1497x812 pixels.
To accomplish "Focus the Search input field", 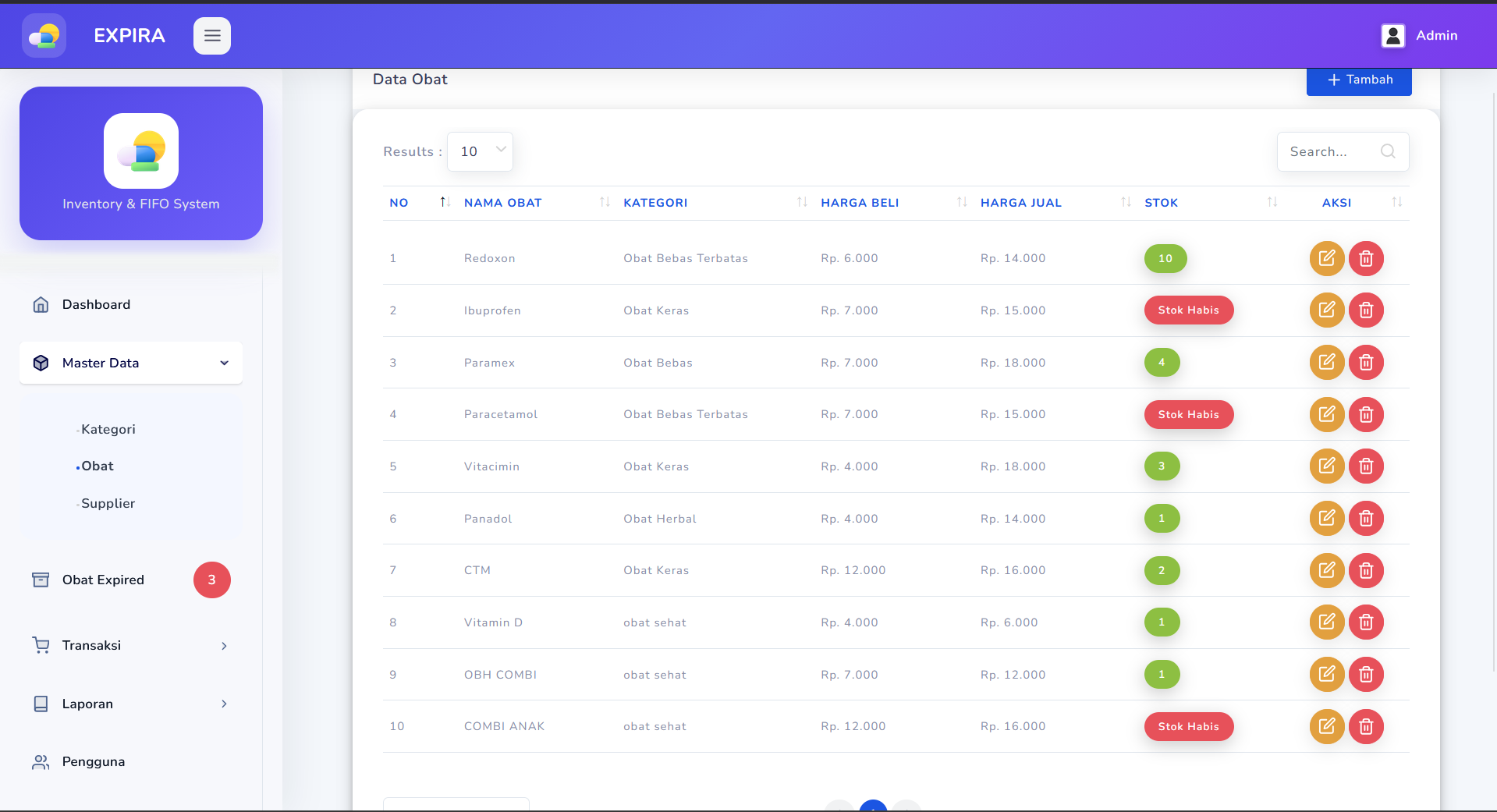I will pyautogui.click(x=1343, y=151).
